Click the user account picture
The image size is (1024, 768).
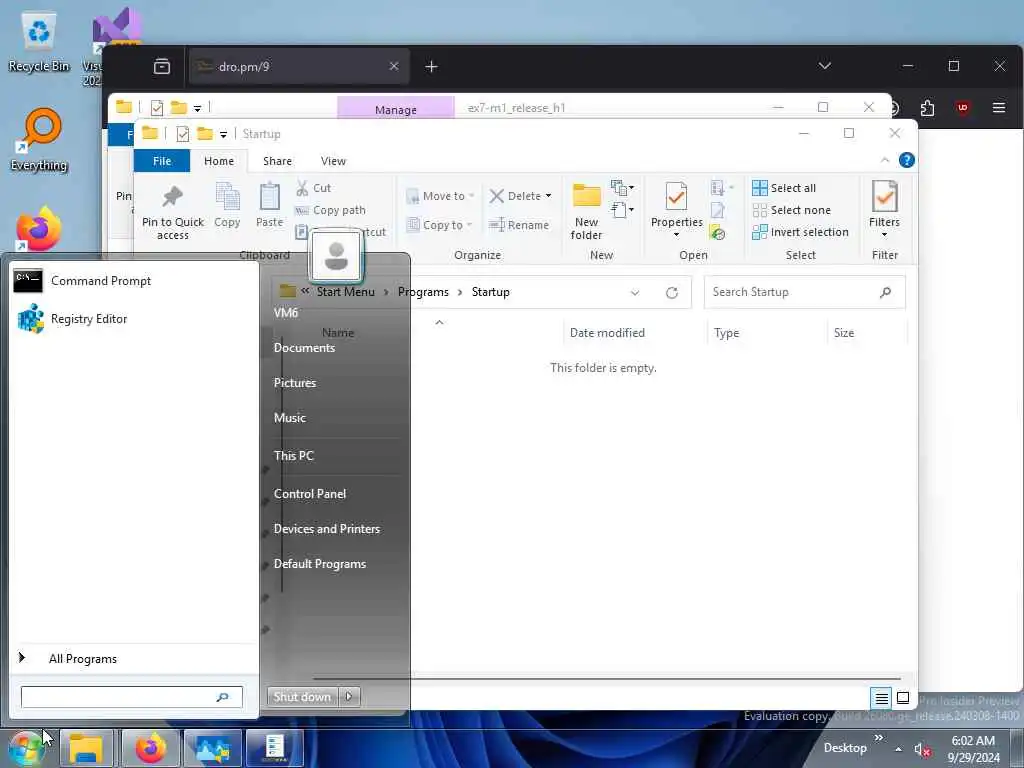pos(336,255)
